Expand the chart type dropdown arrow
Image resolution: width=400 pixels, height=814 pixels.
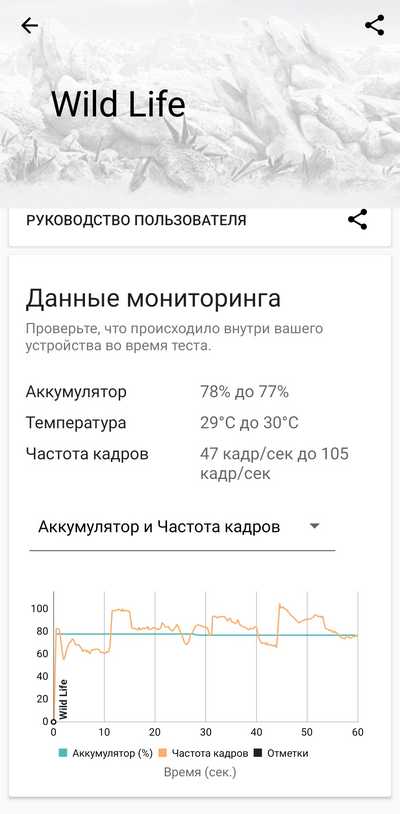tap(314, 526)
